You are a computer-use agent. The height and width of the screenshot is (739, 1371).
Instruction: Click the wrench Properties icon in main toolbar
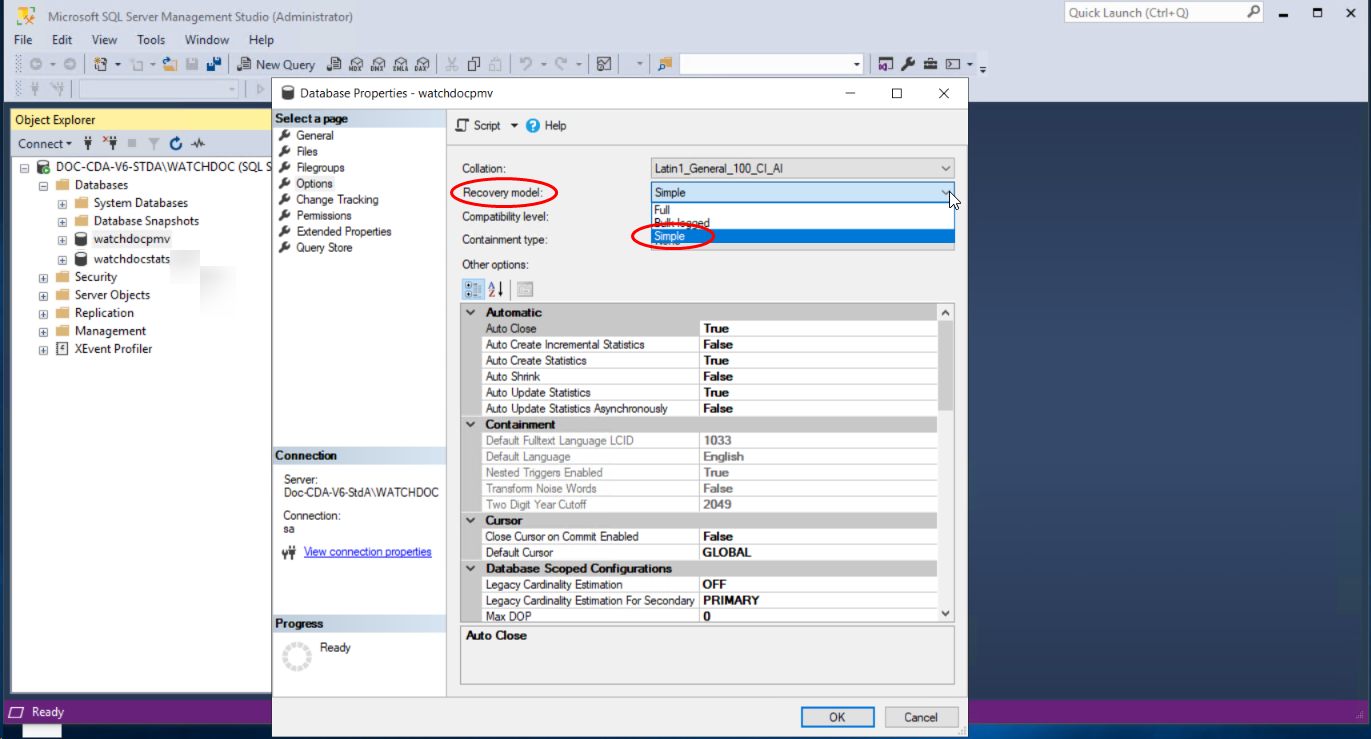click(x=908, y=64)
